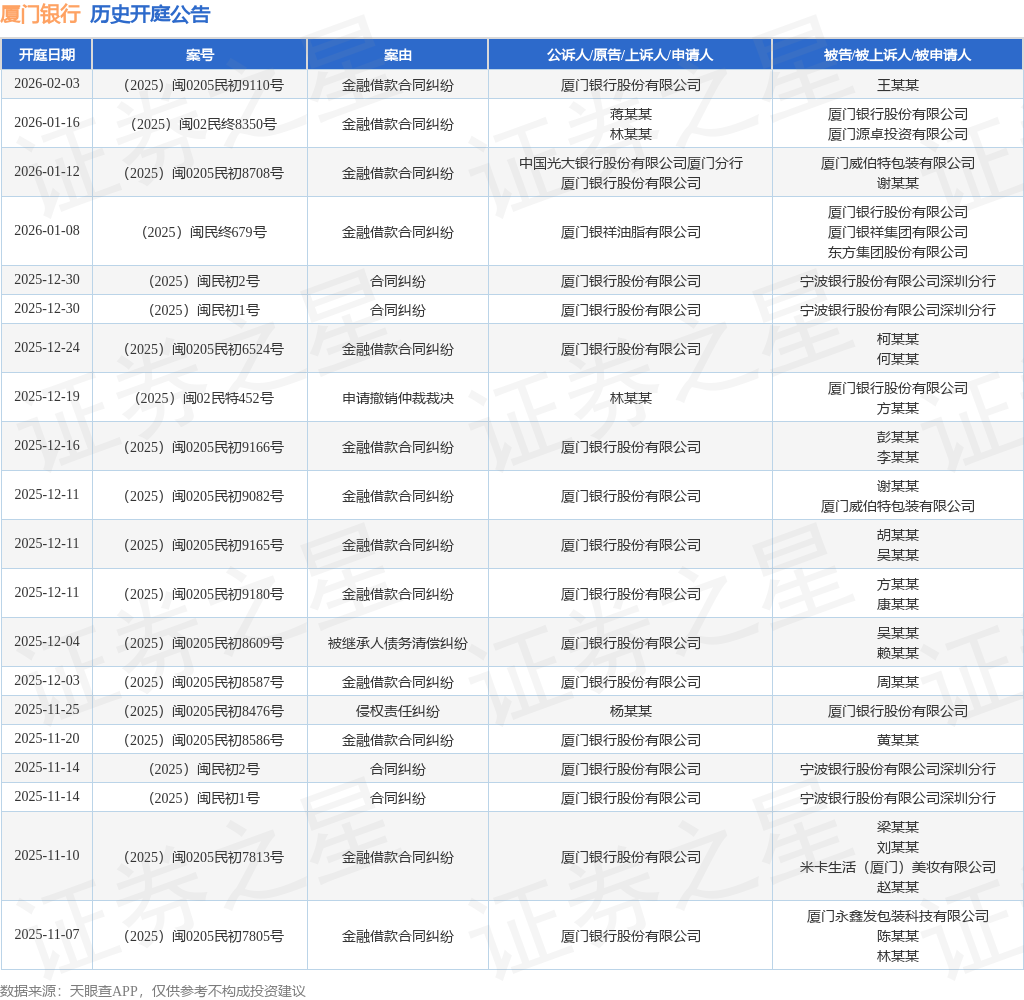Click the 开庭日期 column header
1024x1000 pixels.
coord(46,55)
